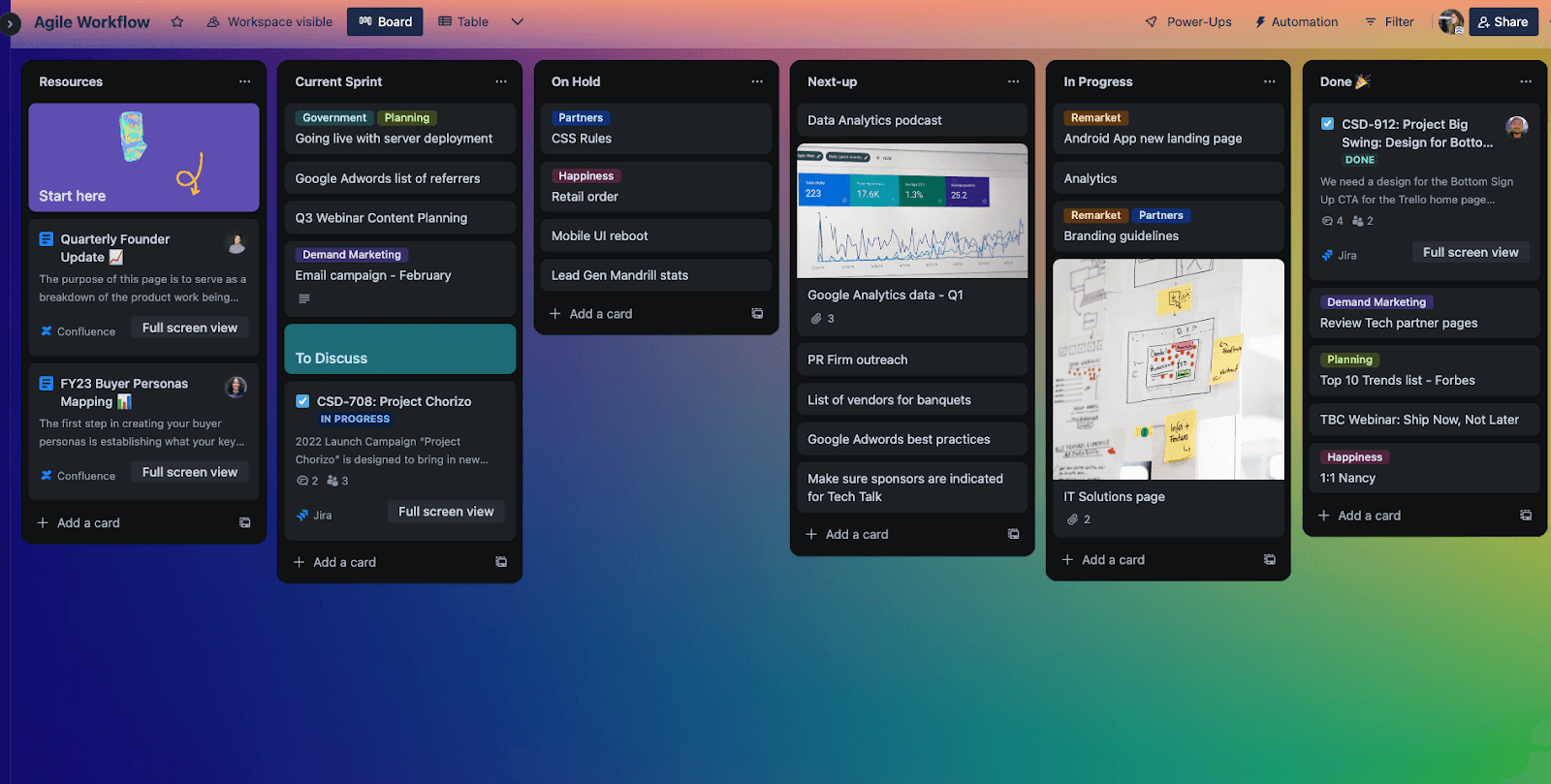Click Full screen view on FY23 Buyer Personas
The width and height of the screenshot is (1551, 784).
[x=190, y=472]
